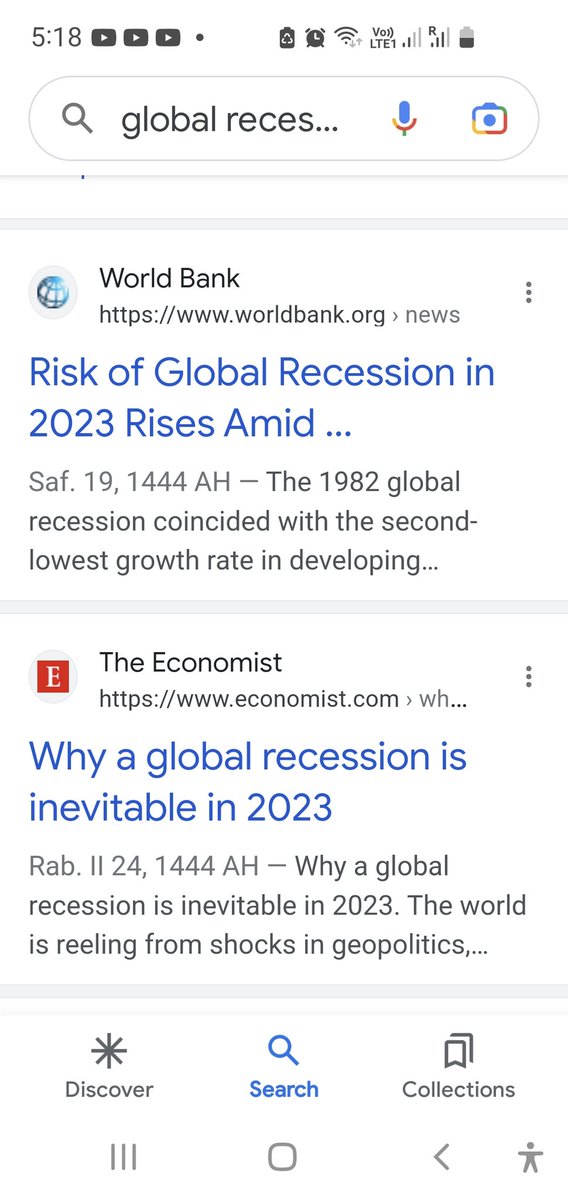Open more options for The Economist result
The image size is (568, 1200).
(528, 677)
